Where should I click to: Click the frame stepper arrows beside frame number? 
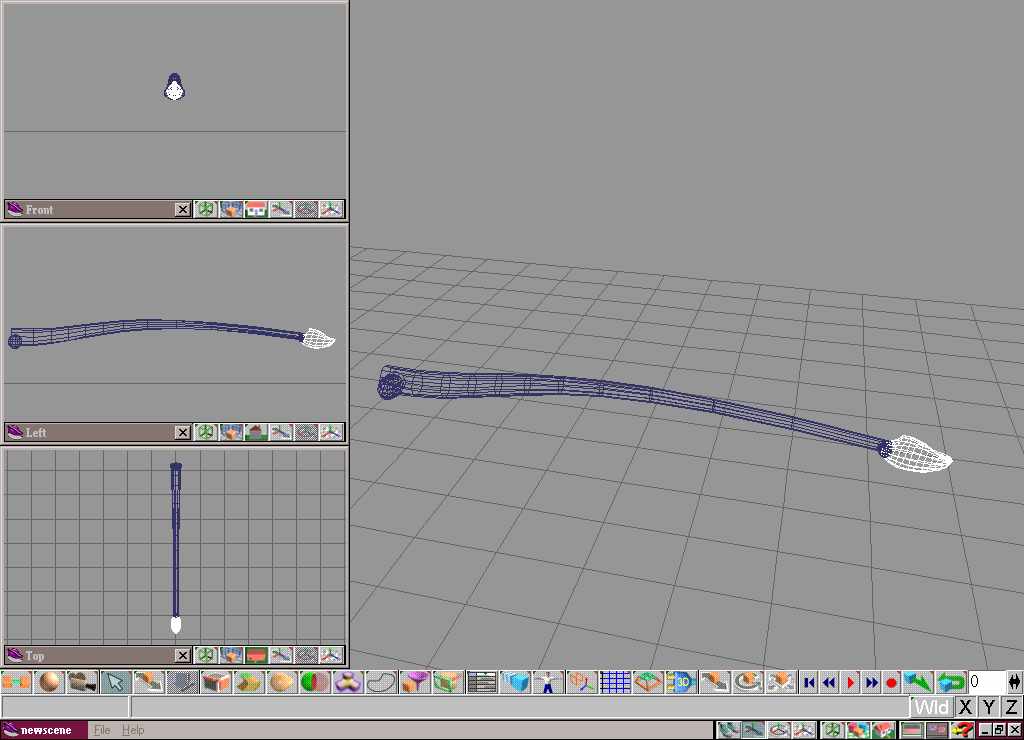coord(1014,683)
